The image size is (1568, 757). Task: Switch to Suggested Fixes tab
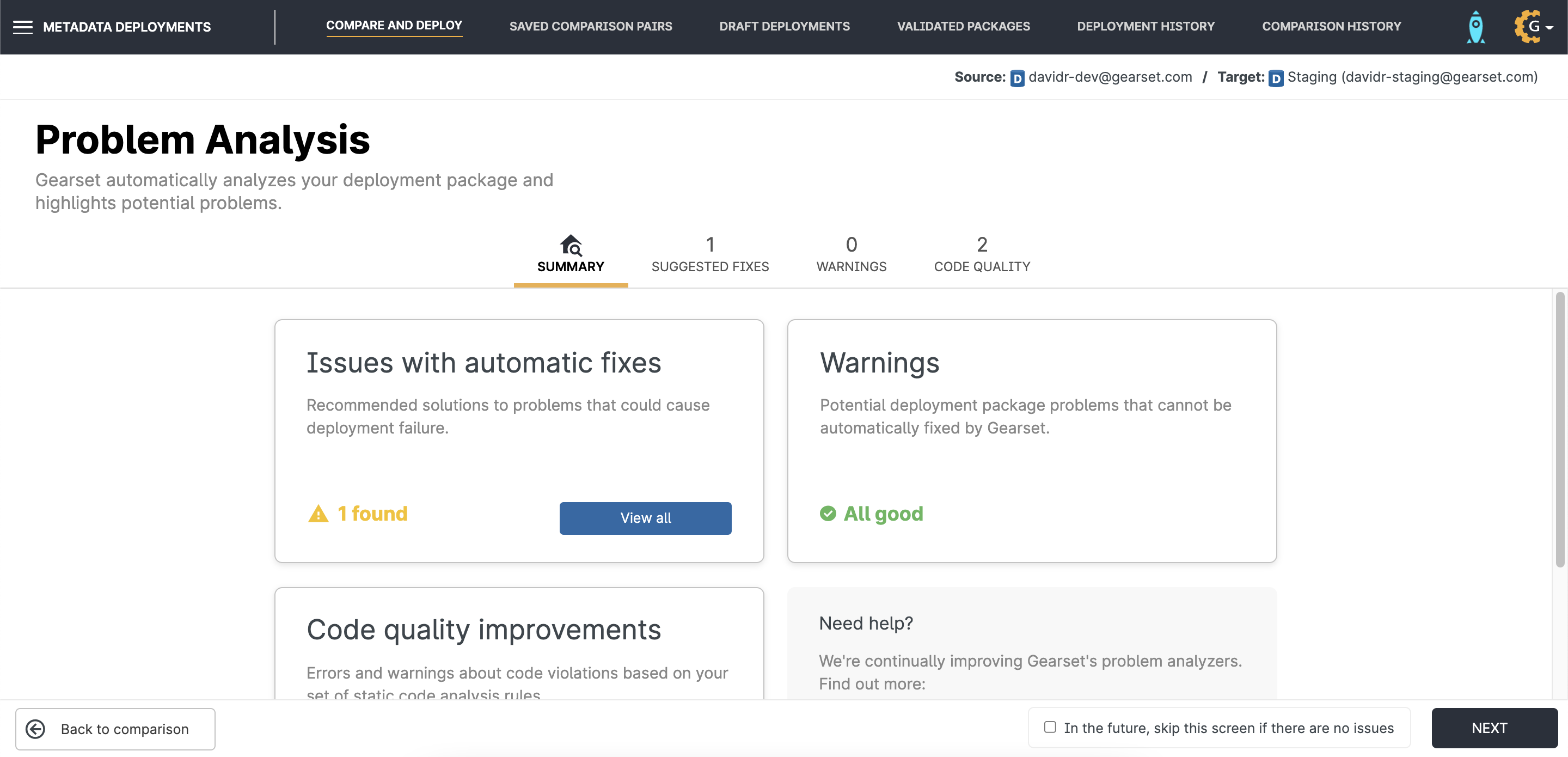(710, 256)
